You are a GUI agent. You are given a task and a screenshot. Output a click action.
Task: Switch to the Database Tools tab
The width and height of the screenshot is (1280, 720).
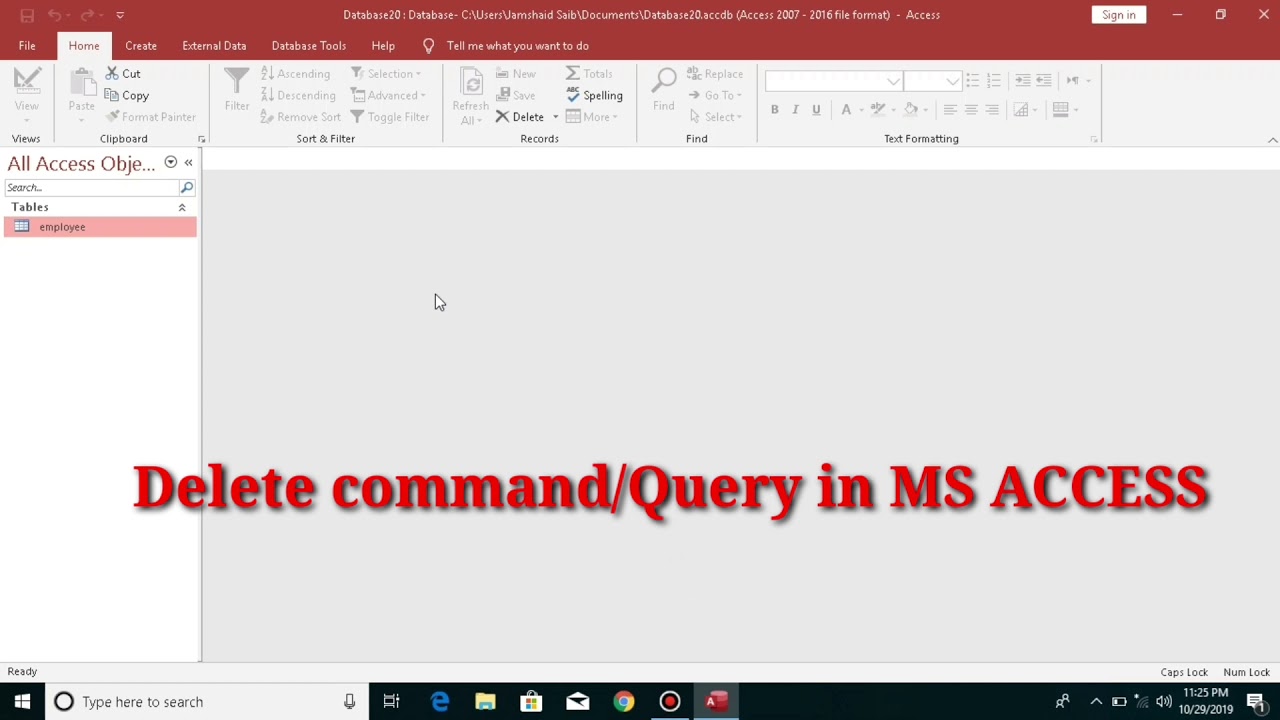(309, 46)
